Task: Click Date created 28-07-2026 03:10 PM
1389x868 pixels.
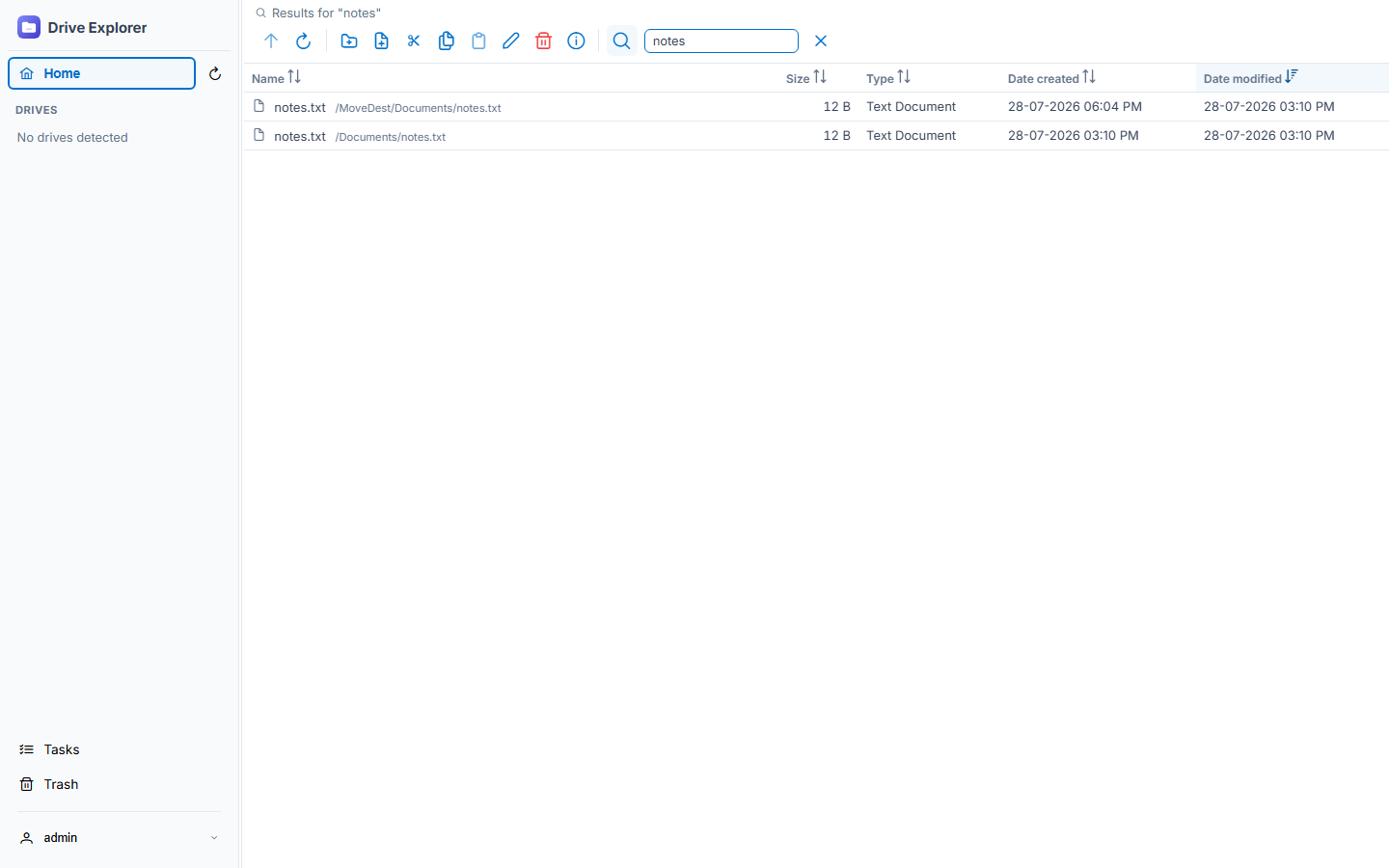Action: (x=1073, y=136)
